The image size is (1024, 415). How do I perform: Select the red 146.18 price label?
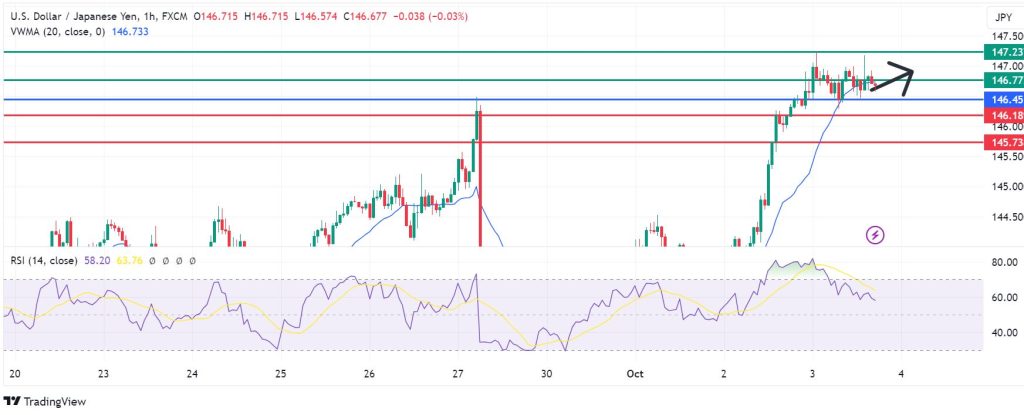pos(1003,116)
